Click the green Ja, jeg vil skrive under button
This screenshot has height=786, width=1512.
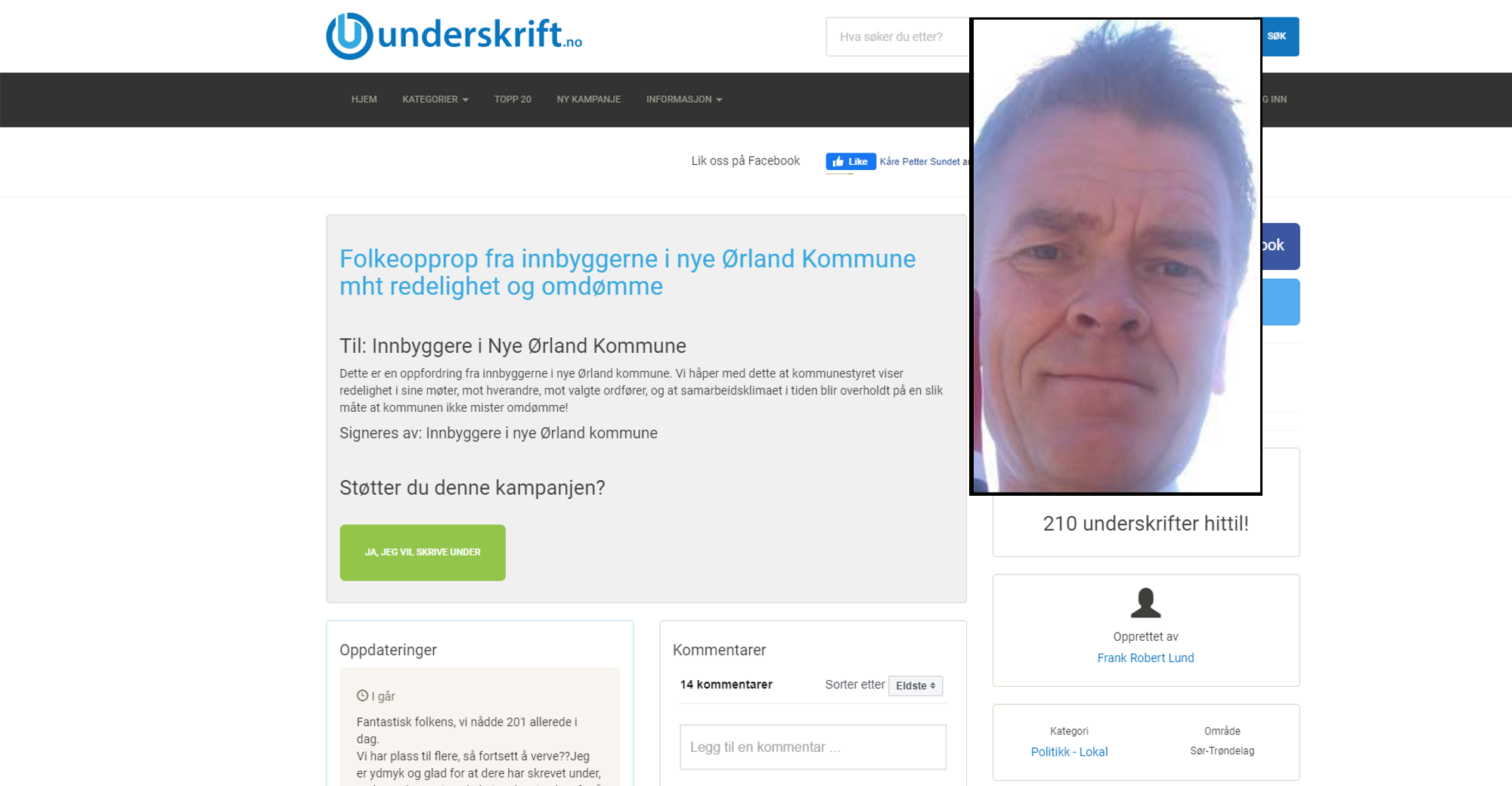pyautogui.click(x=423, y=552)
